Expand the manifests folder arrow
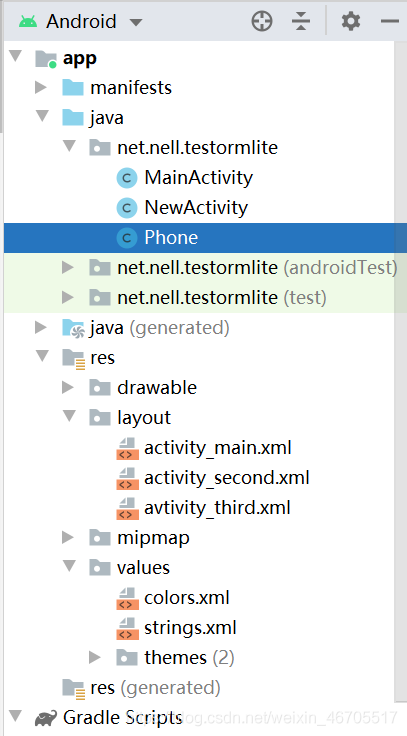This screenshot has width=407, height=736. [x=41, y=87]
